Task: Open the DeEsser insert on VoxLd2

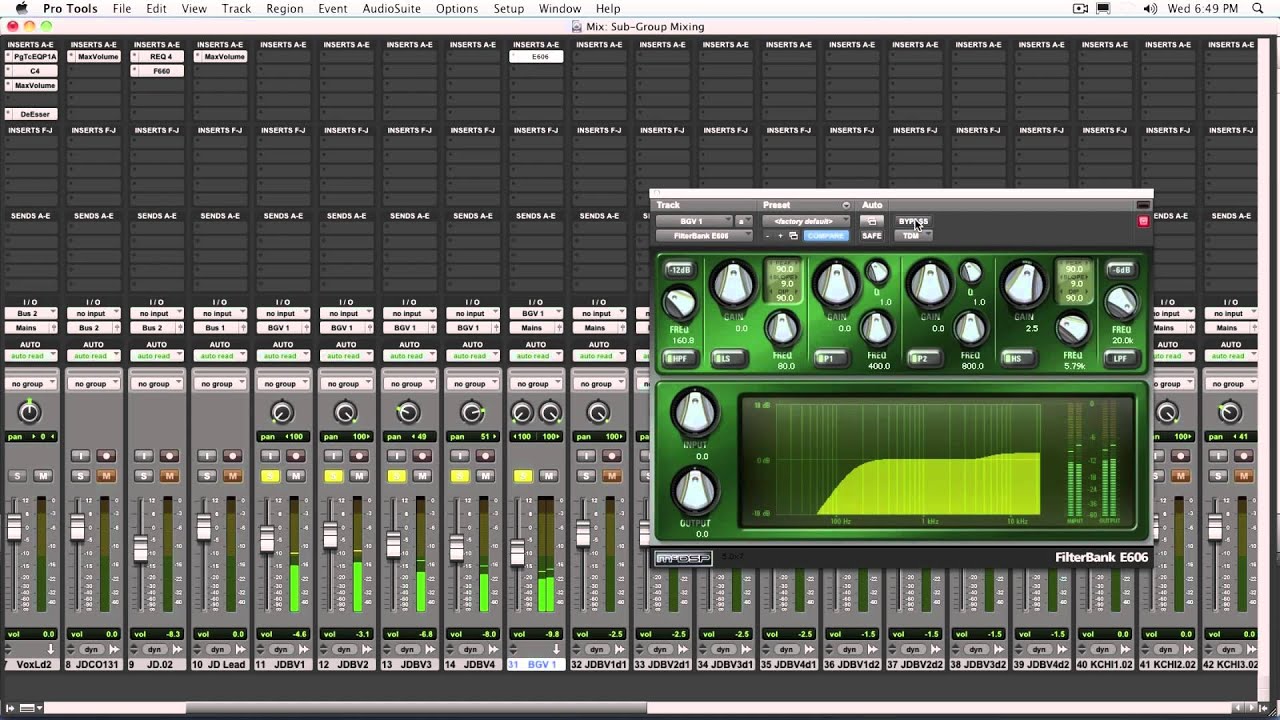Action: [34, 114]
